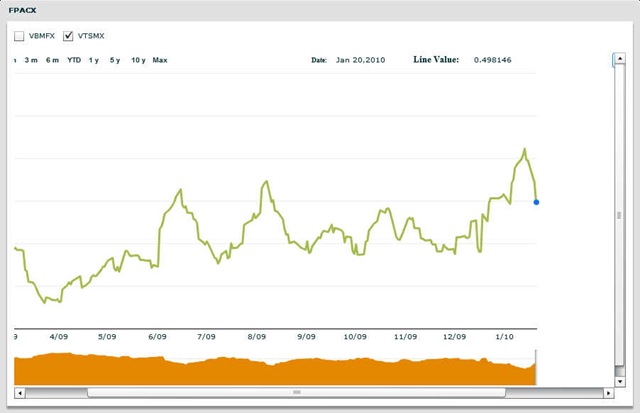Uncheck the VTSMX comparison checkbox
640x413 pixels.
click(x=68, y=36)
